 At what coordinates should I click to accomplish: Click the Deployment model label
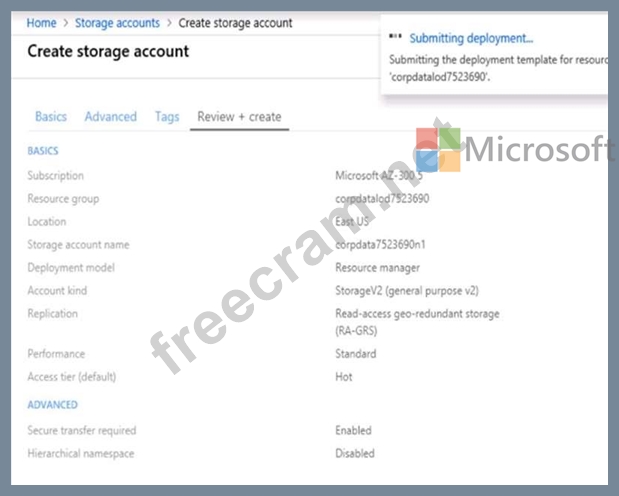point(71,268)
